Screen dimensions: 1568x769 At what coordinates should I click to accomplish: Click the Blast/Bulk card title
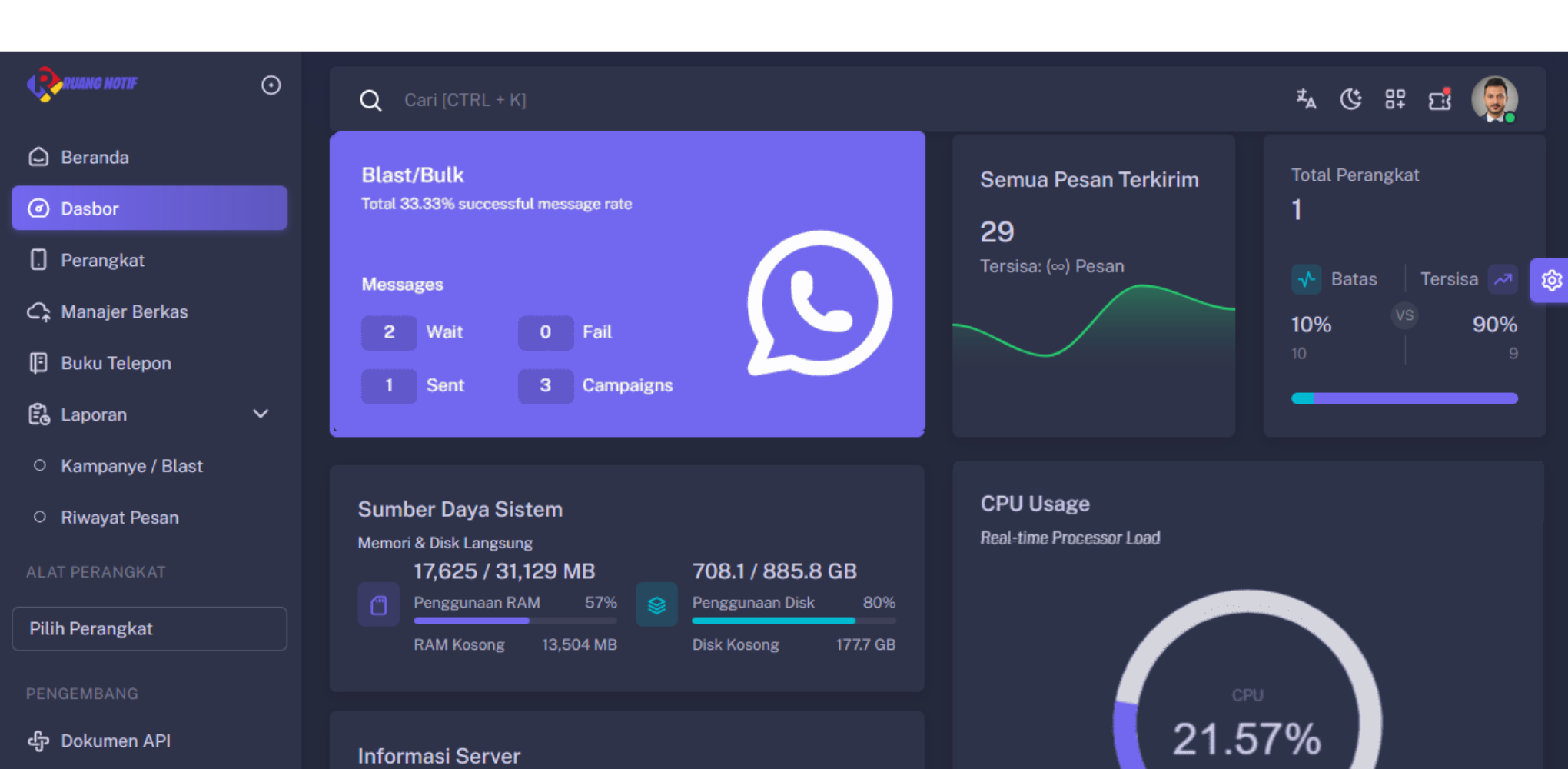[x=413, y=175]
